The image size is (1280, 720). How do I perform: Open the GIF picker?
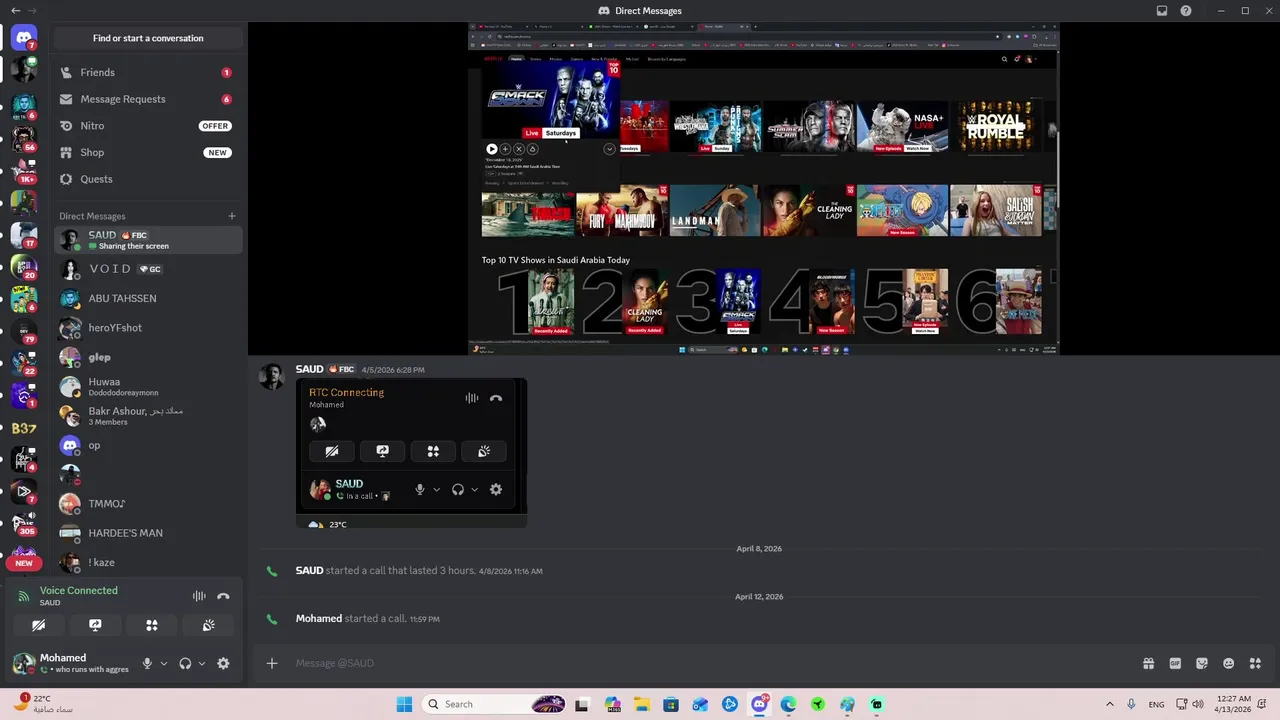1175,663
